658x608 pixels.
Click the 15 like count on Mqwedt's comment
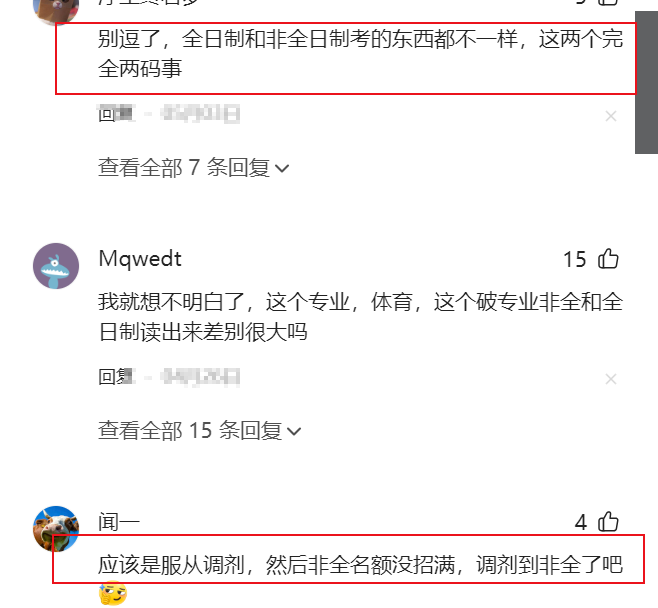574,259
